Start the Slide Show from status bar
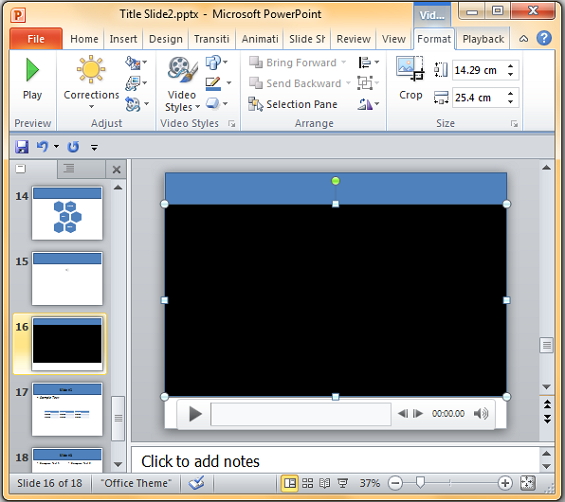 click(342, 483)
